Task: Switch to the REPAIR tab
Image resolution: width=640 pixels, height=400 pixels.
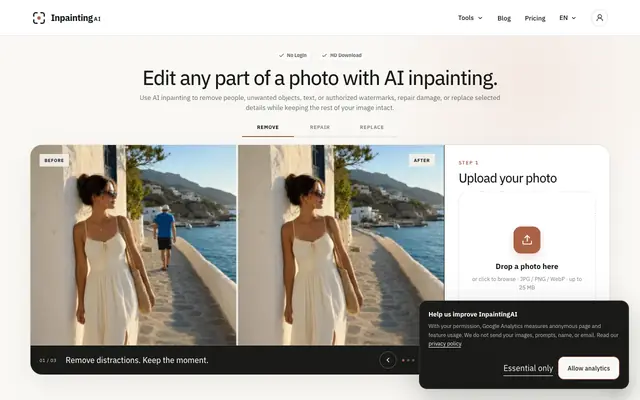Action: (320, 127)
